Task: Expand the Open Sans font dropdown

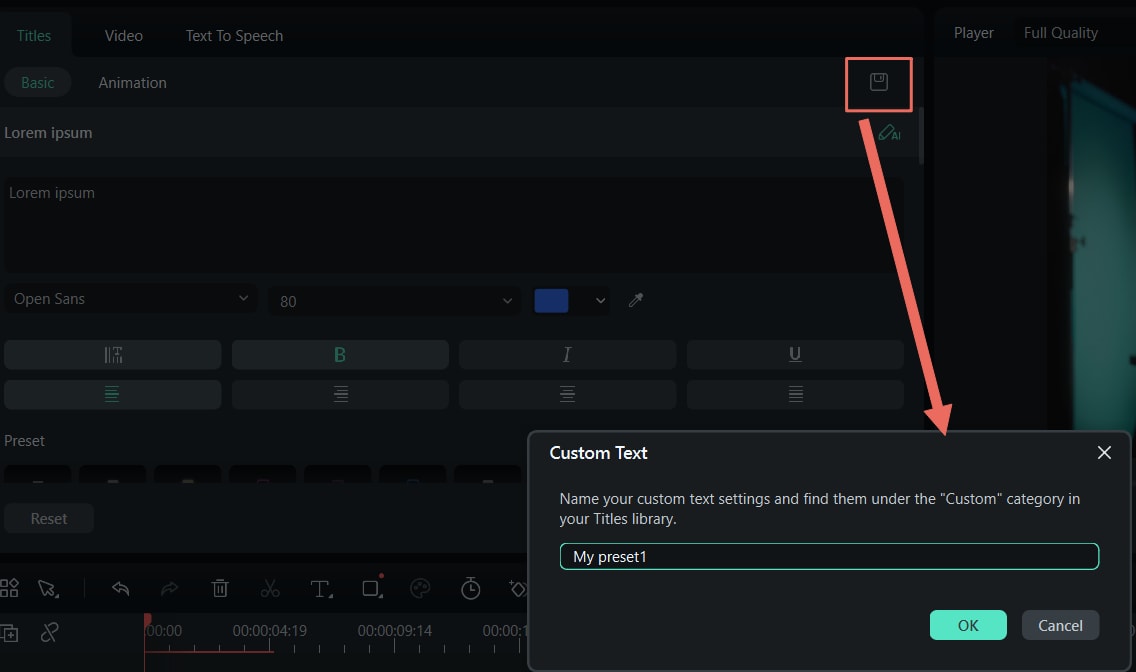Action: [x=130, y=298]
